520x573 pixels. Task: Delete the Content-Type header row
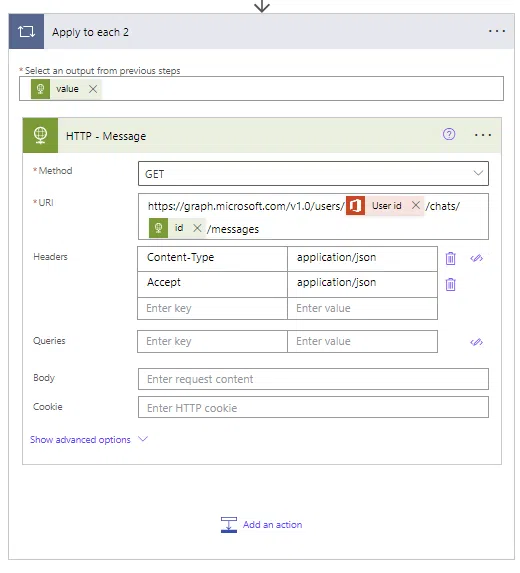[x=451, y=258]
